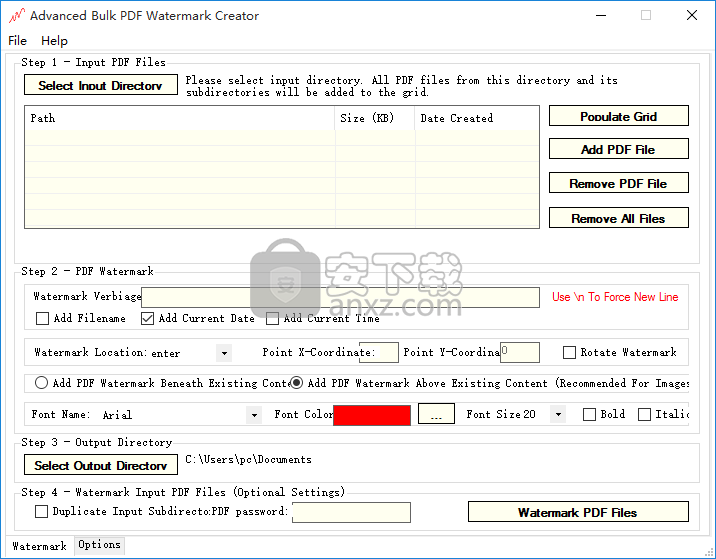
Task: Select Add PDF Watermark Beneath Existing Content
Action: pyautogui.click(x=41, y=383)
